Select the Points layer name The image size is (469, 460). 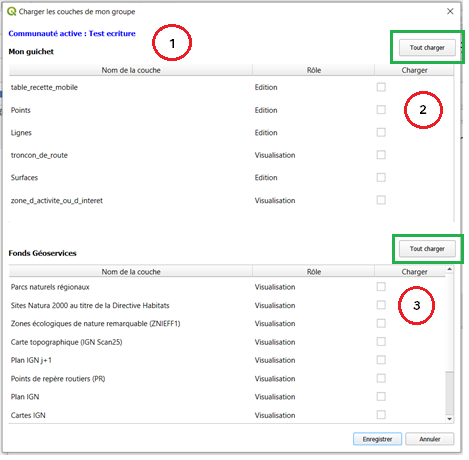point(21,110)
